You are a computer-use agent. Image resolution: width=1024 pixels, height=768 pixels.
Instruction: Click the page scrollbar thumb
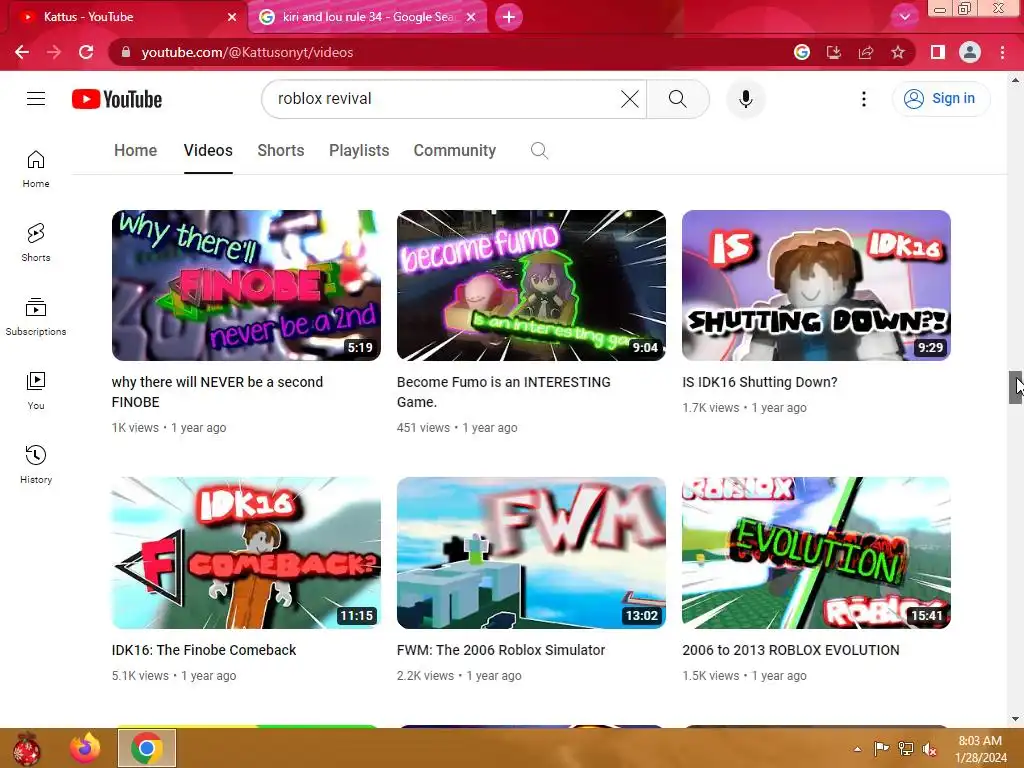tap(1015, 387)
